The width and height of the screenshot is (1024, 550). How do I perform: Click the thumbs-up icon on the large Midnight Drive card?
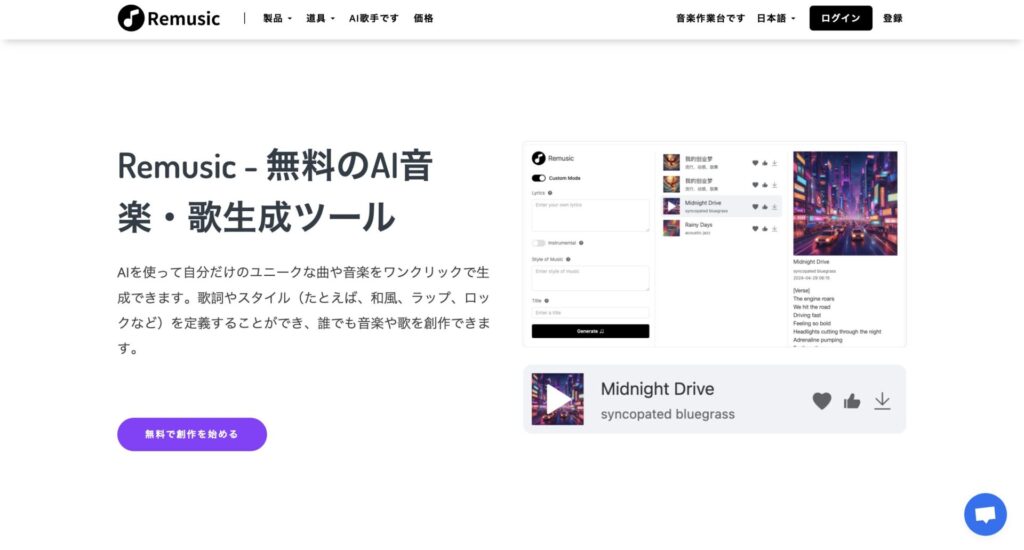852,401
